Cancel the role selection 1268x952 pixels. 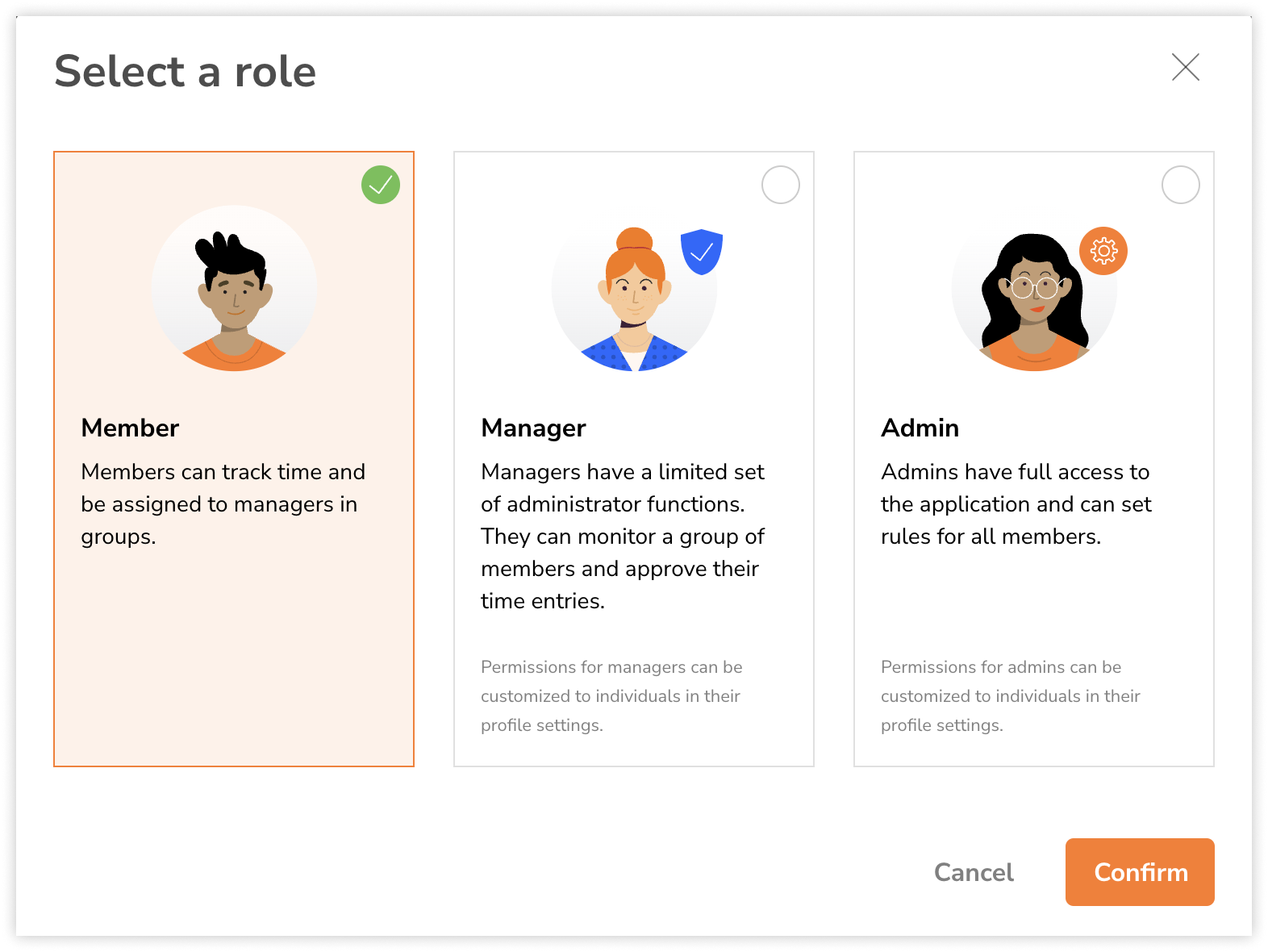(974, 872)
